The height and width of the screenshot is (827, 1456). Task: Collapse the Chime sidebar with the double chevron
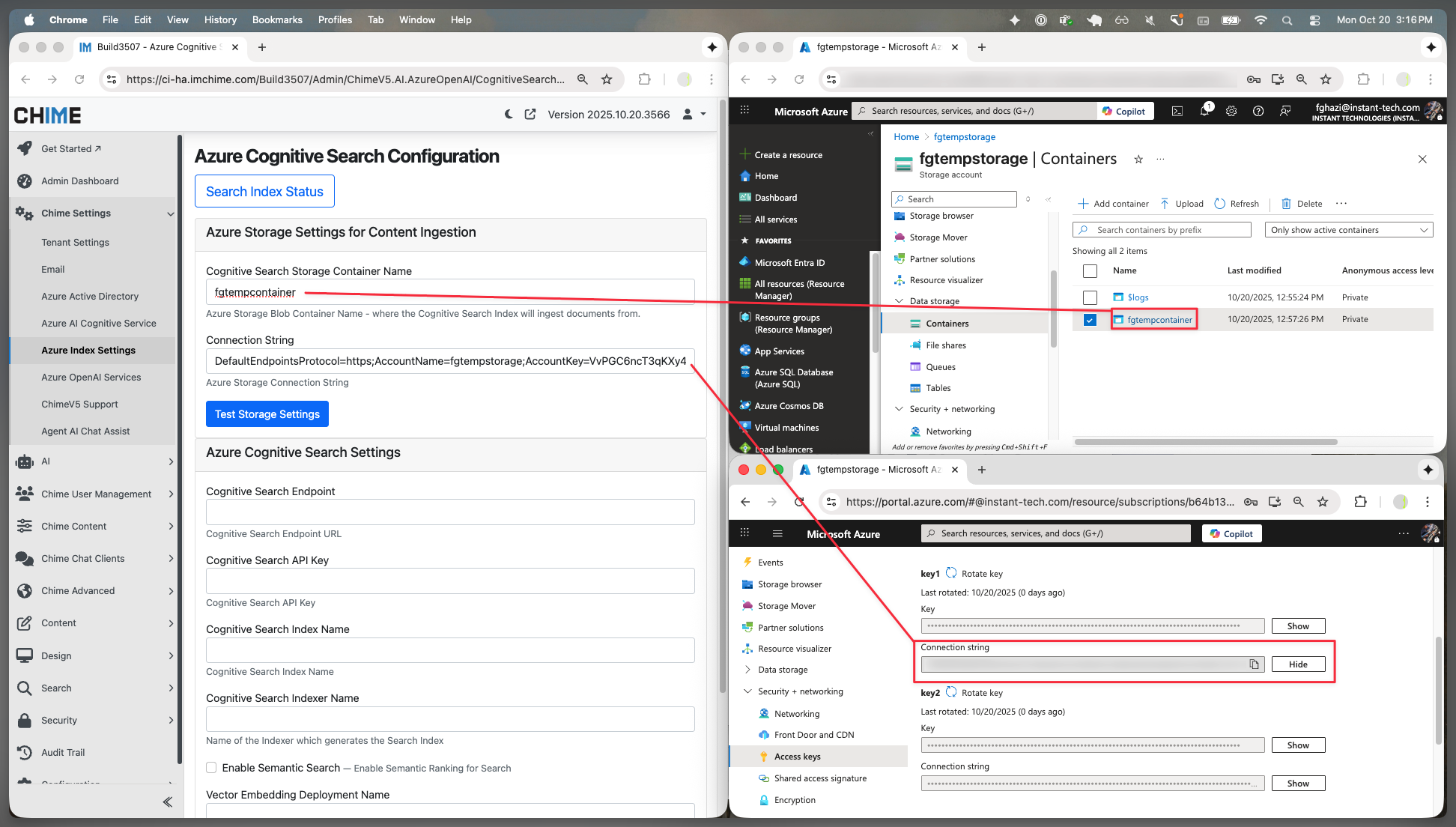click(168, 802)
